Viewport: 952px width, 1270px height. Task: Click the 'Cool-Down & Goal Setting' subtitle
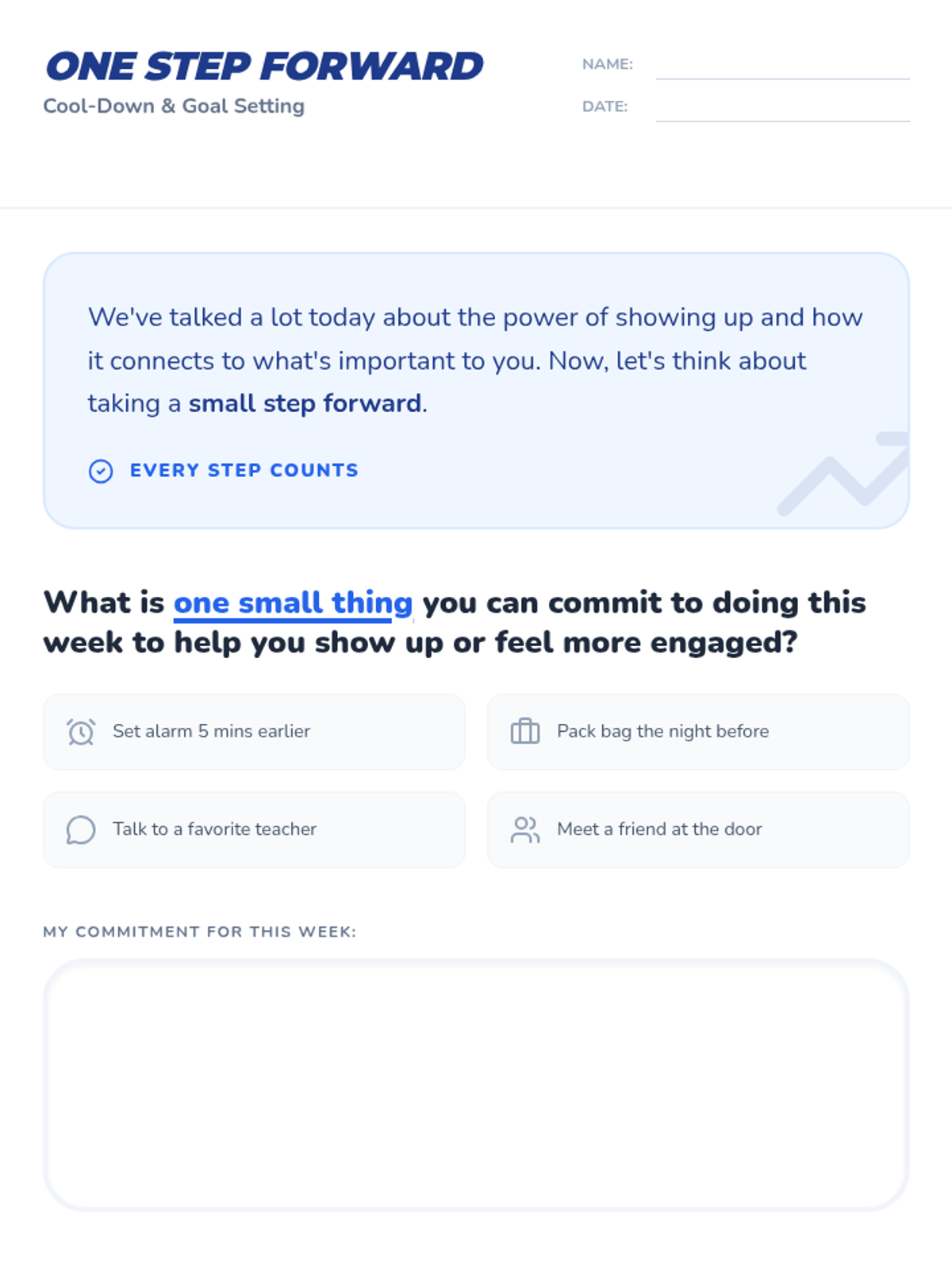174,106
